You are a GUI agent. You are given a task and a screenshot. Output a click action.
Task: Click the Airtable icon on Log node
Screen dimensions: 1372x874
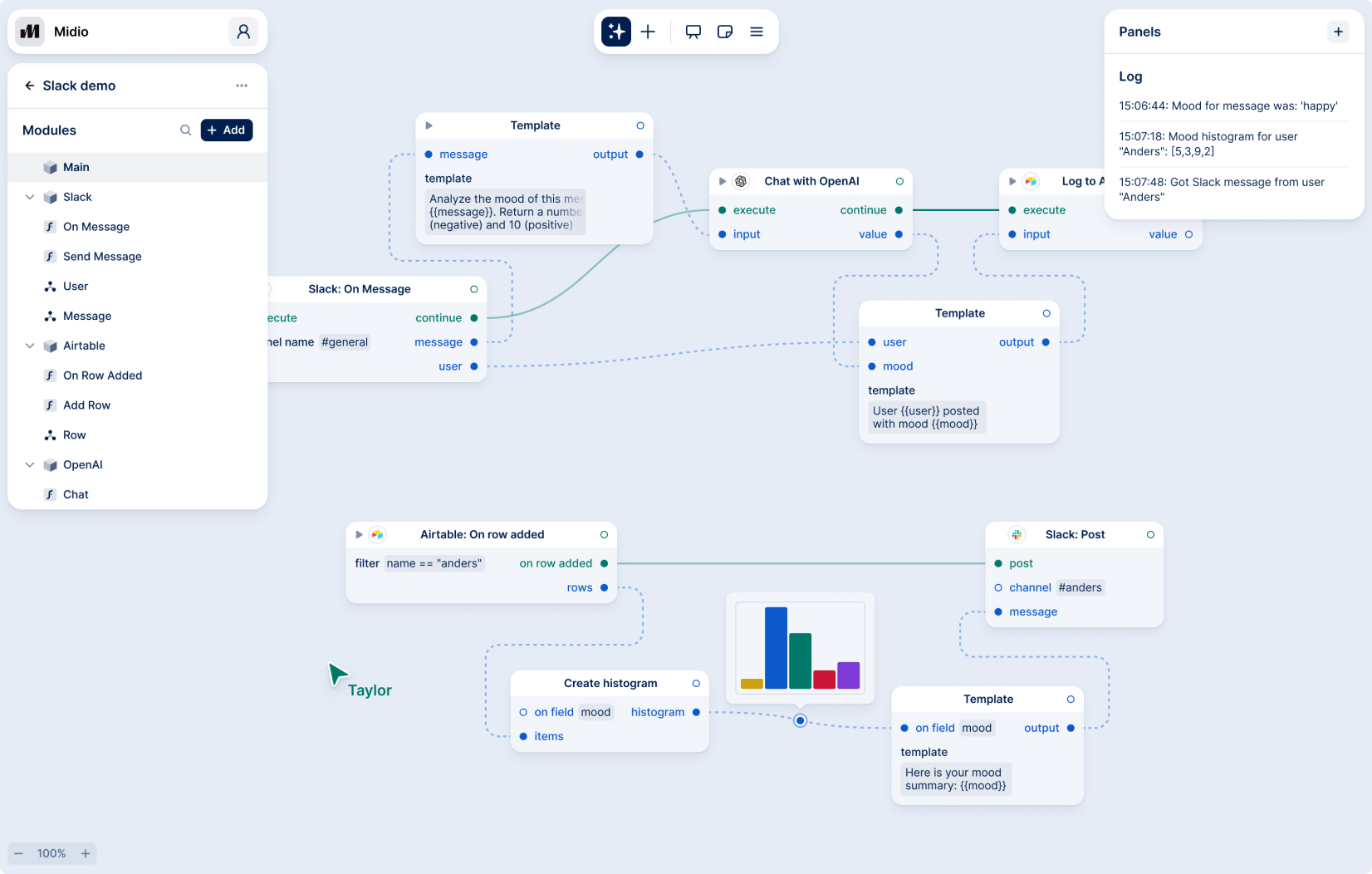coord(1031,181)
